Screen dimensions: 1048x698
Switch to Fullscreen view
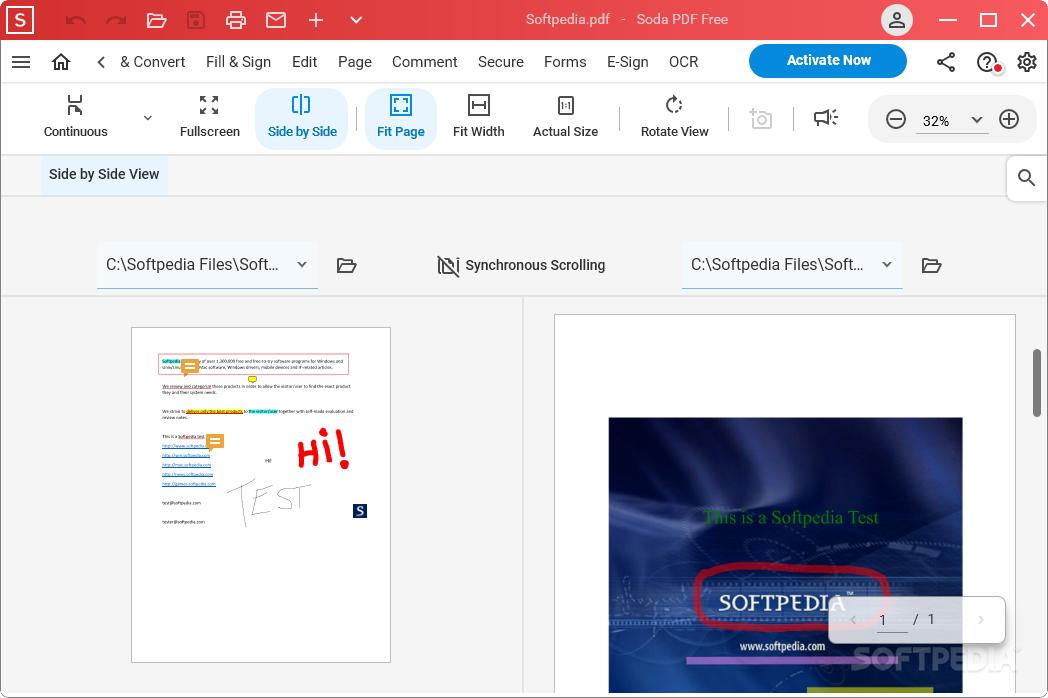[x=209, y=118]
